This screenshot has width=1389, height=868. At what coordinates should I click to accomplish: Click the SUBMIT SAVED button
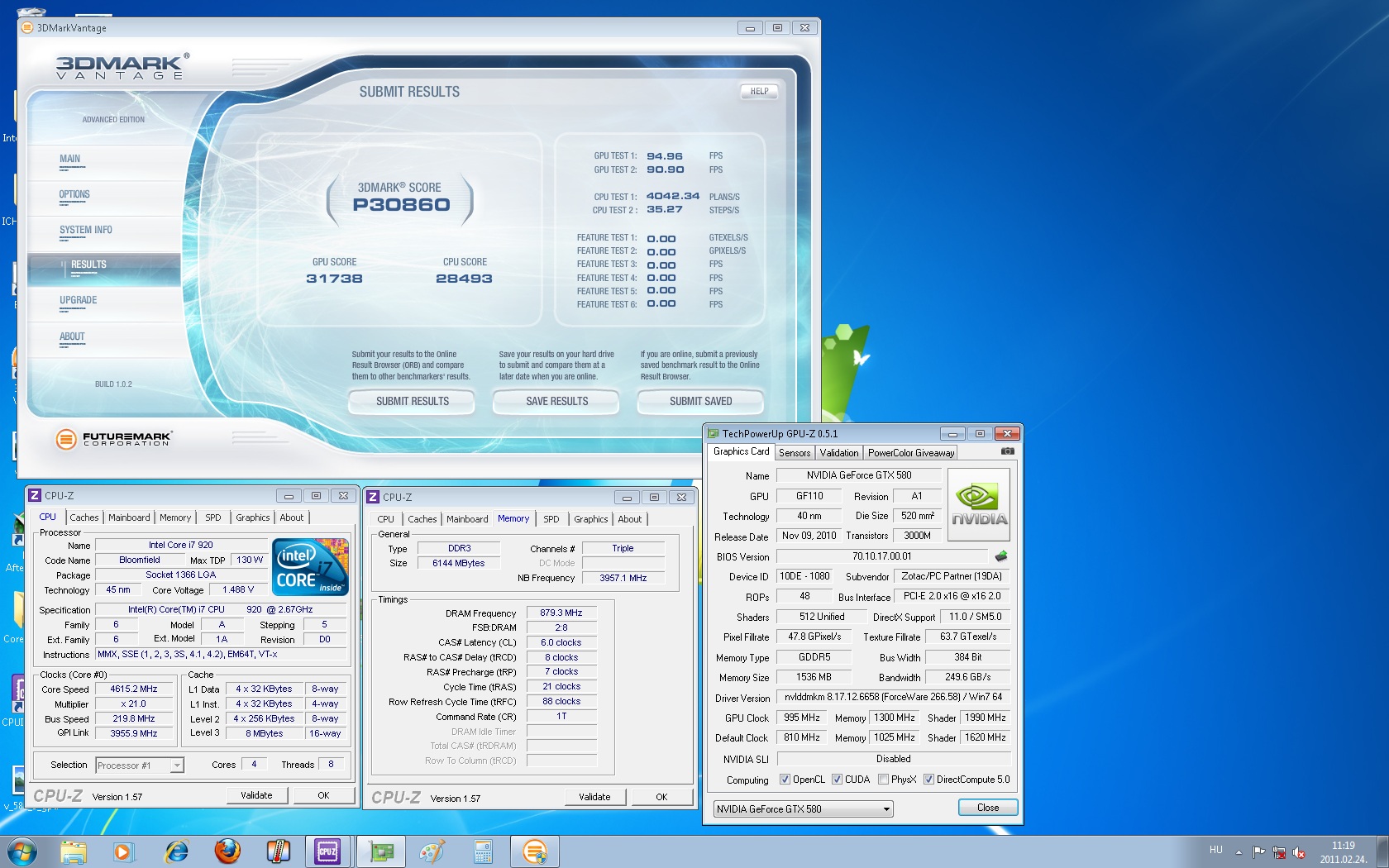point(700,402)
